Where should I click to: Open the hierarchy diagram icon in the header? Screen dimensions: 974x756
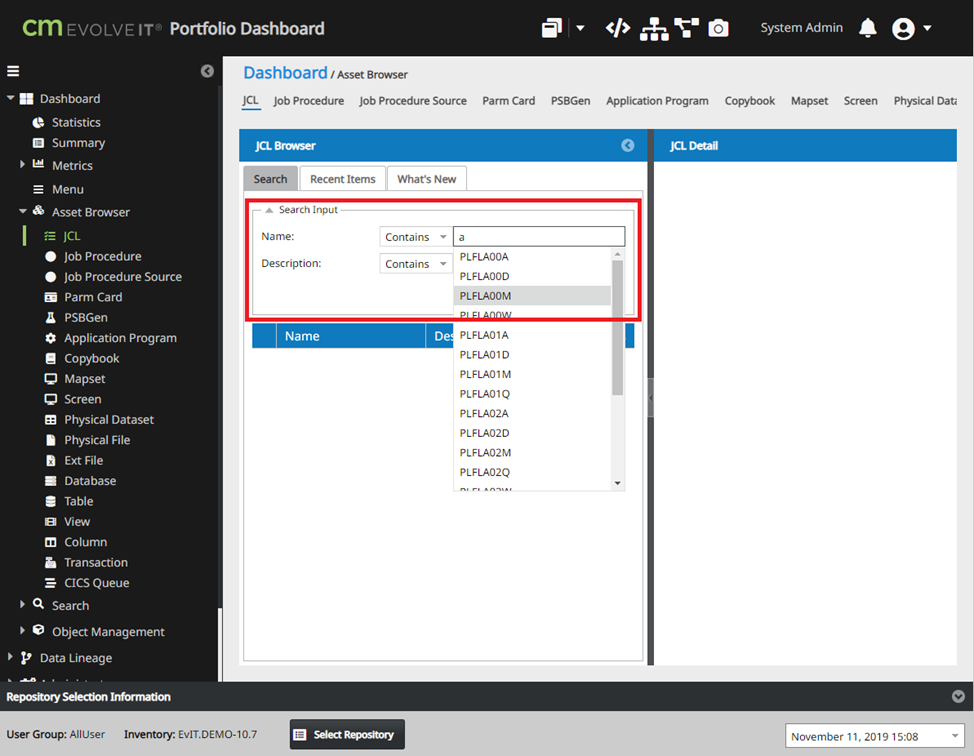pos(654,29)
